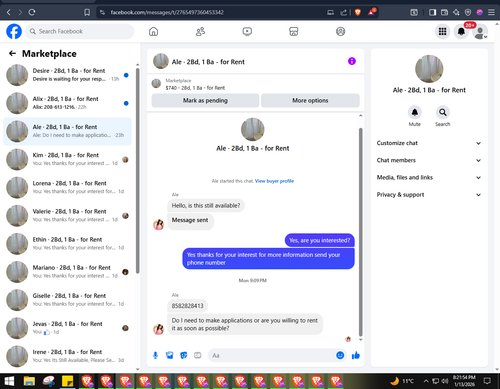Click the chat messages scrollbar
The image size is (500, 389).
pyautogui.click(x=360, y=232)
